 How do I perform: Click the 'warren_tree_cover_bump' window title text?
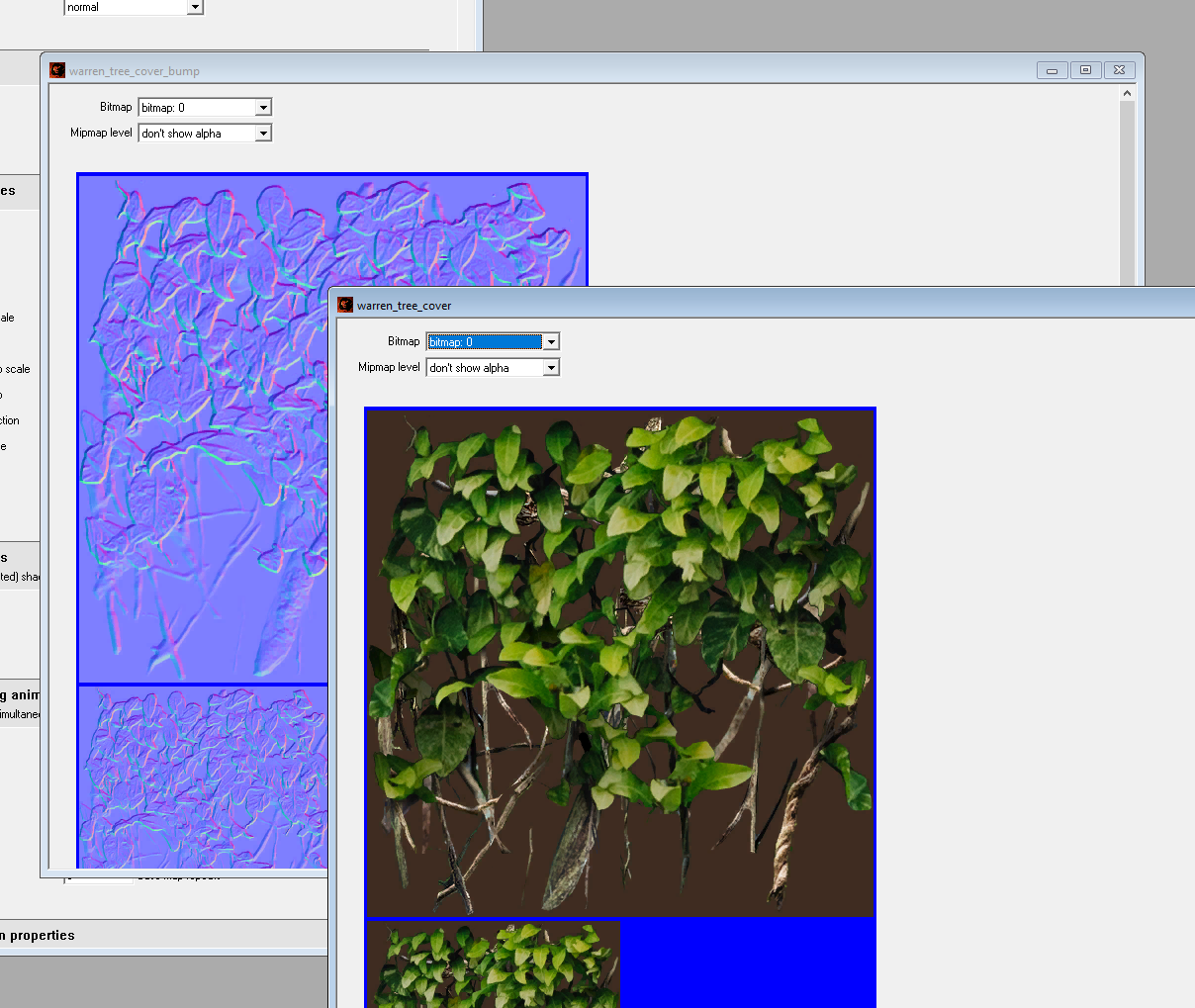click(135, 71)
